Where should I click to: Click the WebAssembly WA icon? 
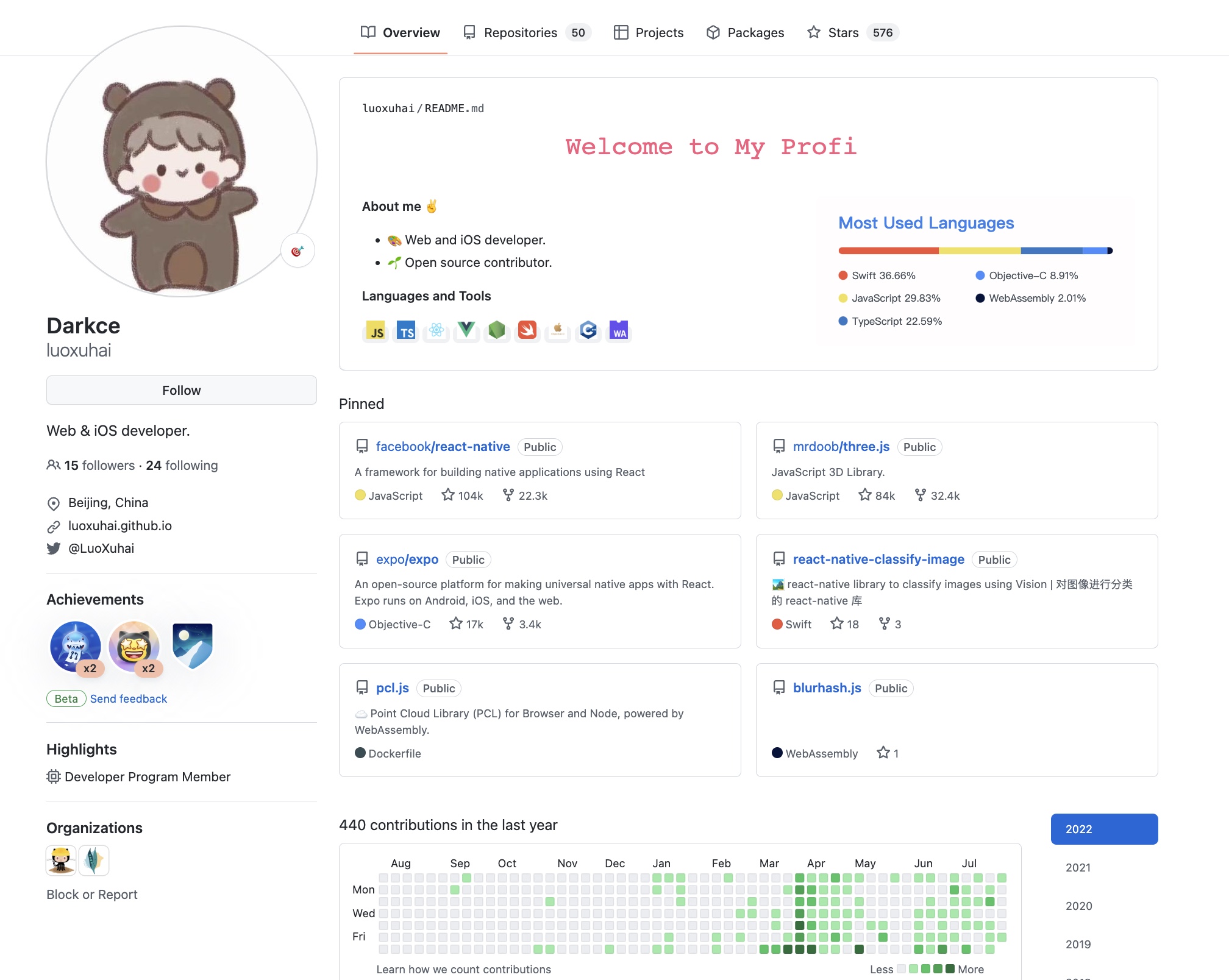pyautogui.click(x=619, y=330)
